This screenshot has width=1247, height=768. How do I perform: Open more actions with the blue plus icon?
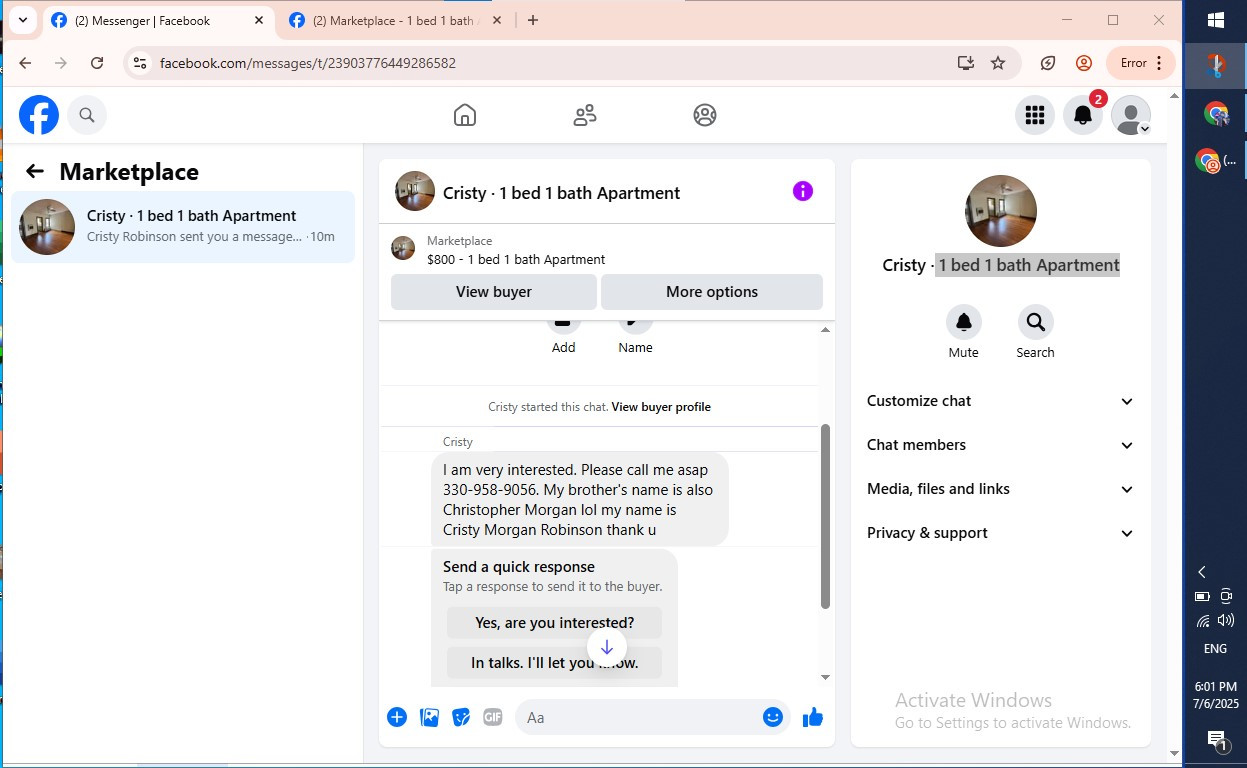pyautogui.click(x=397, y=717)
